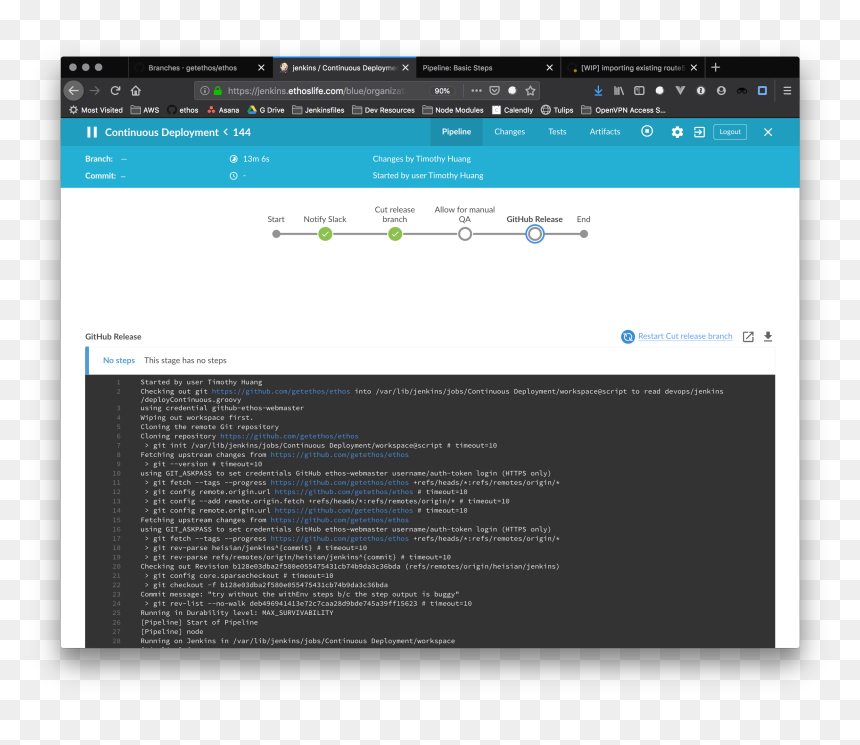Open the Asana bookmark
This screenshot has width=860, height=745.
(223, 110)
